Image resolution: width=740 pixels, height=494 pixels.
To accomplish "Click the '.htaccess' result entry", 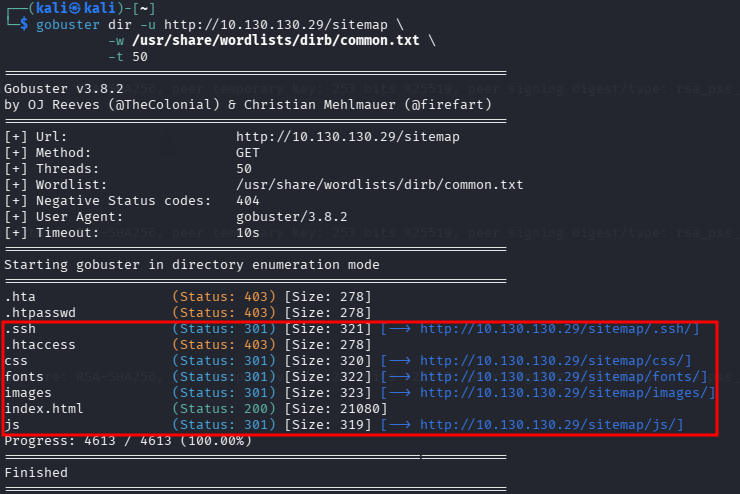I will point(40,345).
